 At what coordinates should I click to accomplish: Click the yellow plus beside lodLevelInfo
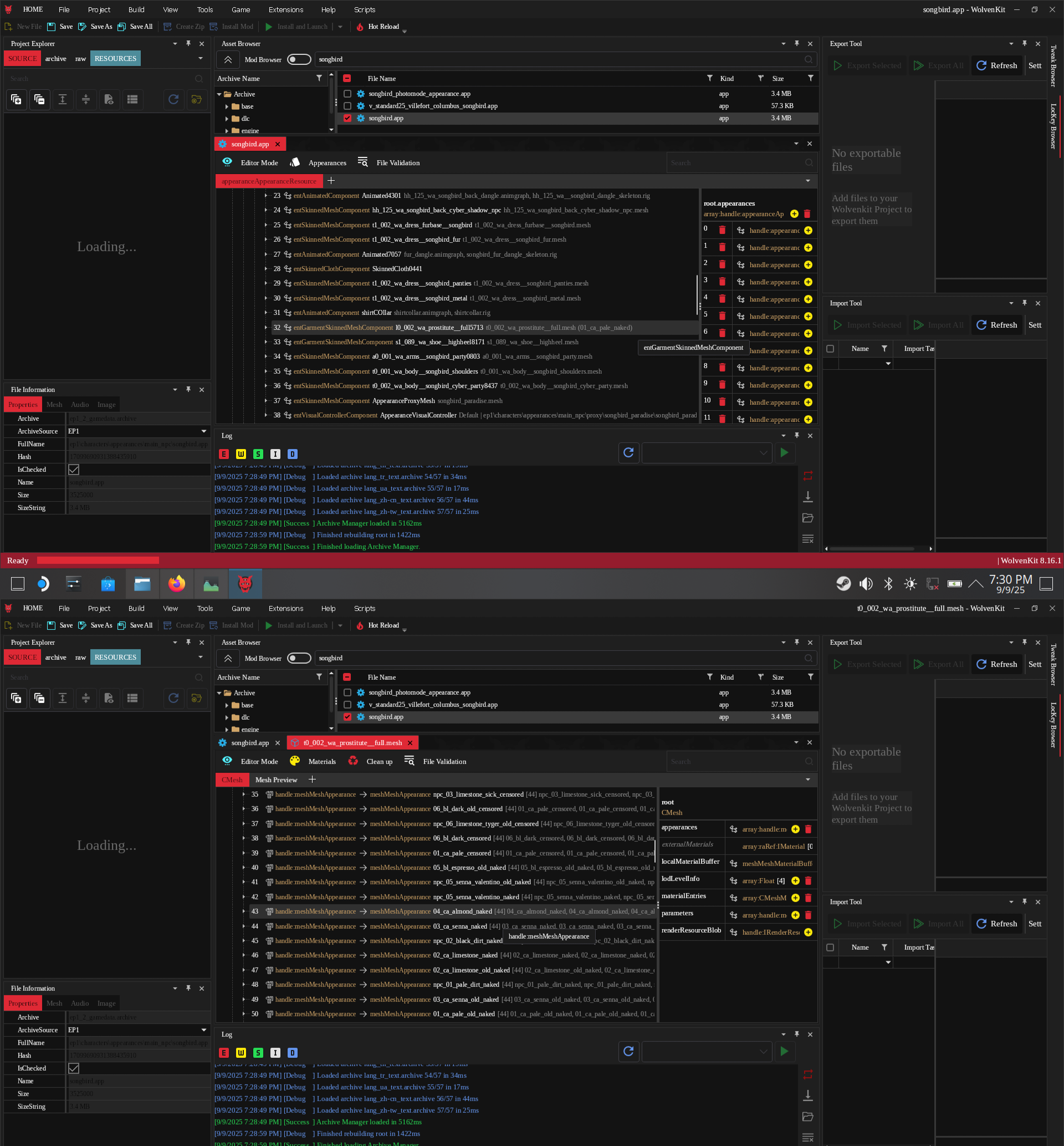[795, 880]
